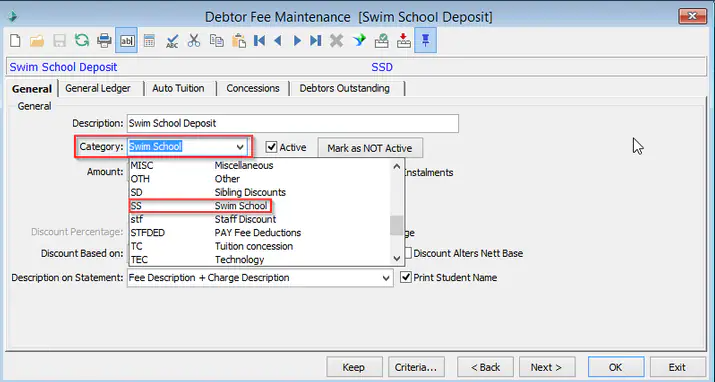
Task: Click the Keep button
Action: 354,367
